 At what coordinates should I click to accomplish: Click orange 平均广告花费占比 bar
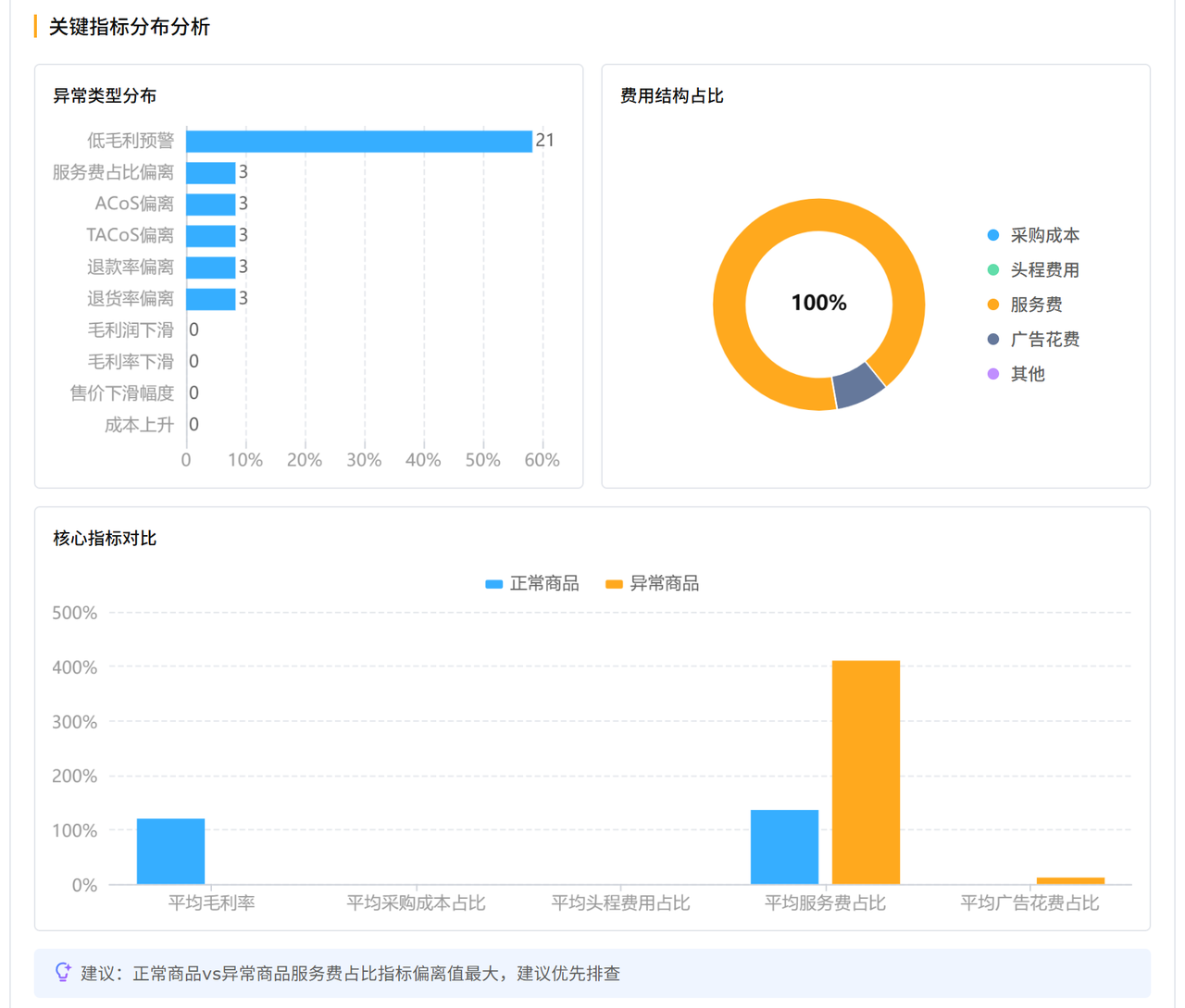[1071, 881]
